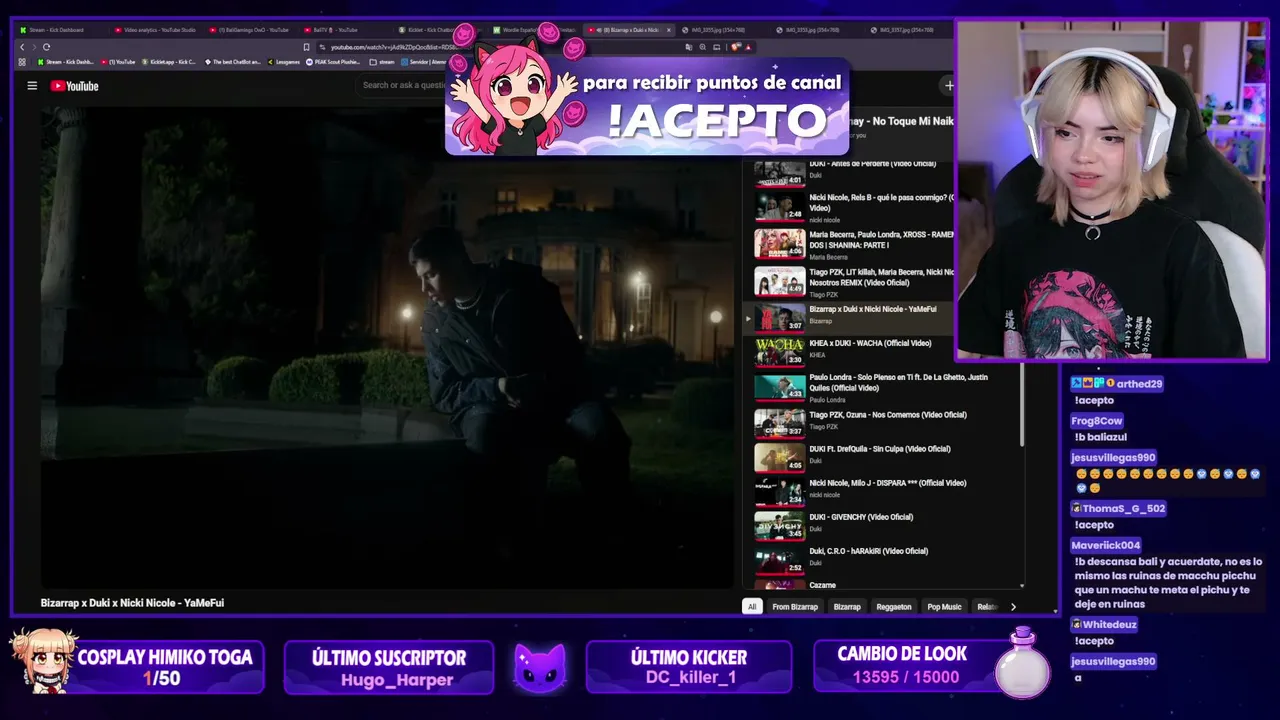Play DUKI - GIVENCHY (Video Oficial)
The image size is (1280, 720).
click(x=861, y=517)
